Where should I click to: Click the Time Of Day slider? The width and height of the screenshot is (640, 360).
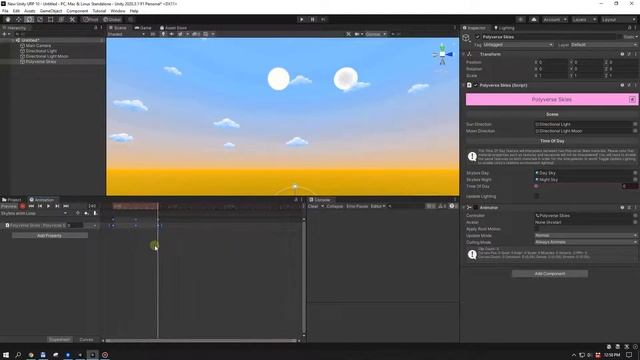[x=577, y=186]
